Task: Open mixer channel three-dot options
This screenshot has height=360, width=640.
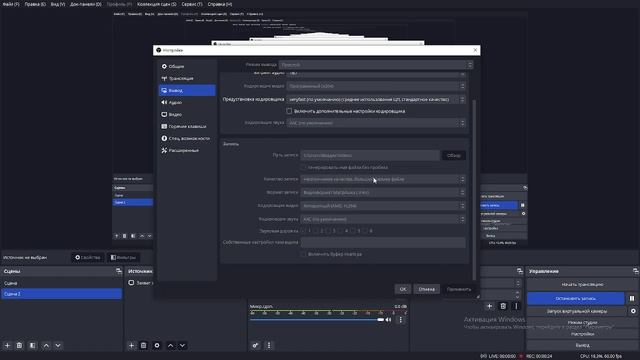Action: [x=400, y=320]
